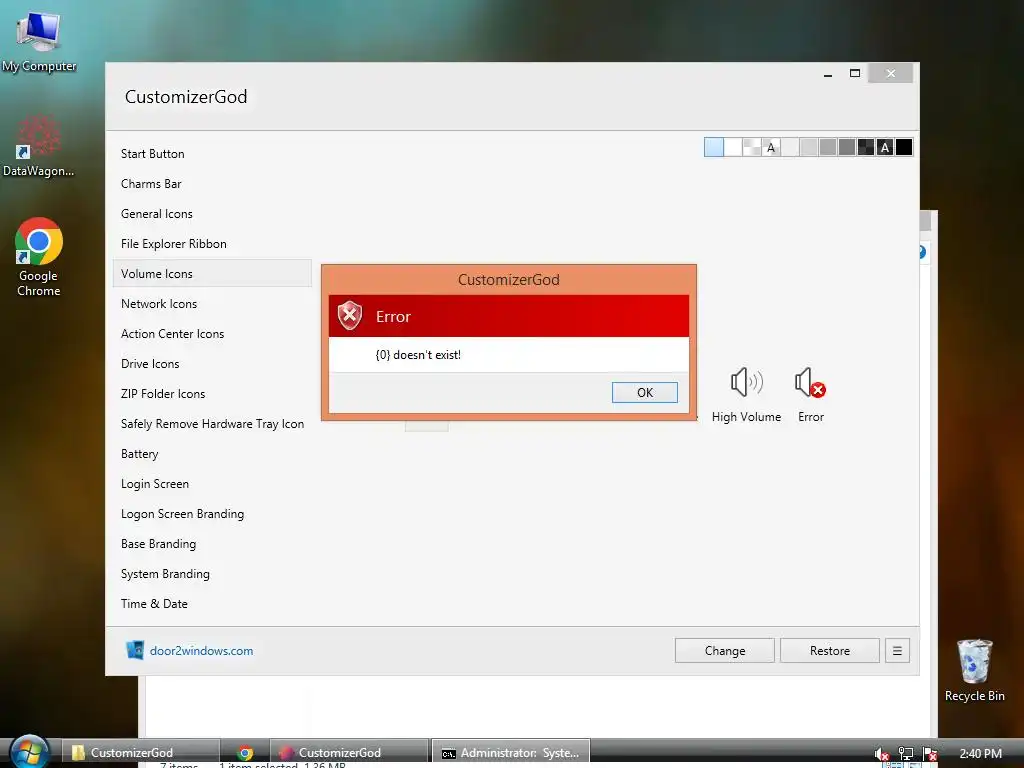
Task: Switch to the Administrator command prompt taskbar button
Action: 511,752
